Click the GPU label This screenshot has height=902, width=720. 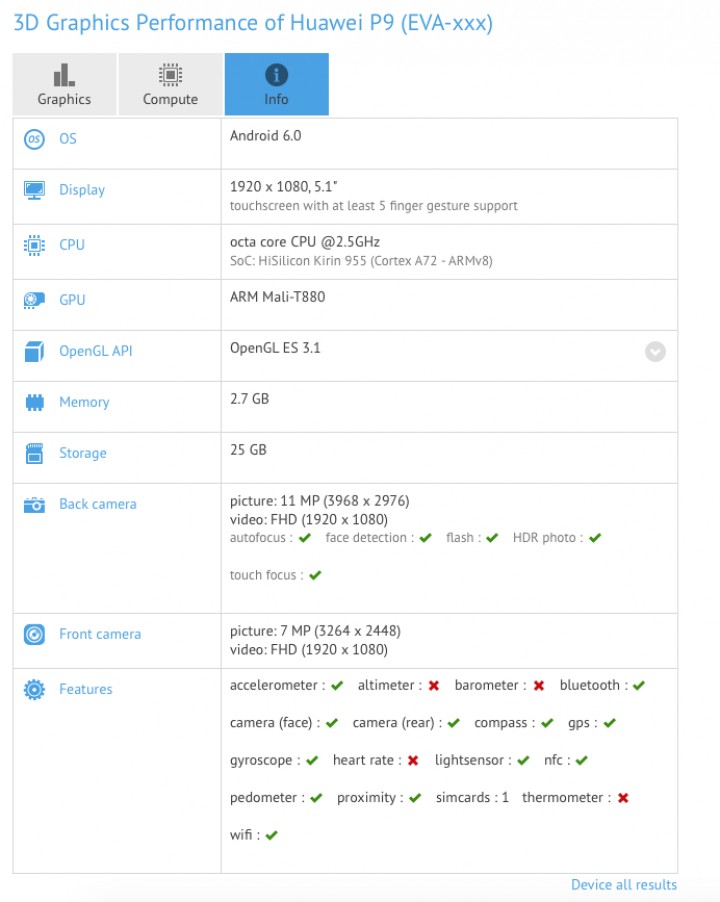[72, 300]
